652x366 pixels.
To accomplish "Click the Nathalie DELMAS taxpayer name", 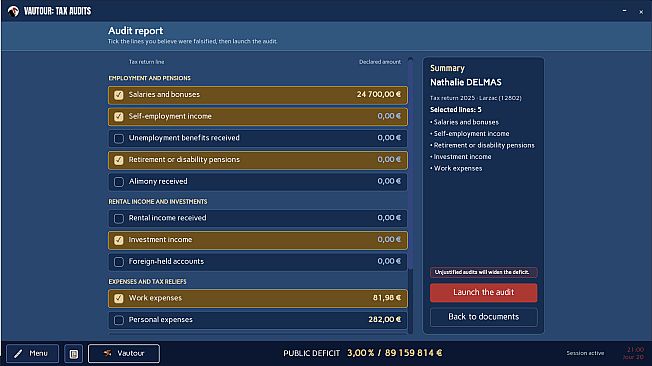I will [466, 82].
